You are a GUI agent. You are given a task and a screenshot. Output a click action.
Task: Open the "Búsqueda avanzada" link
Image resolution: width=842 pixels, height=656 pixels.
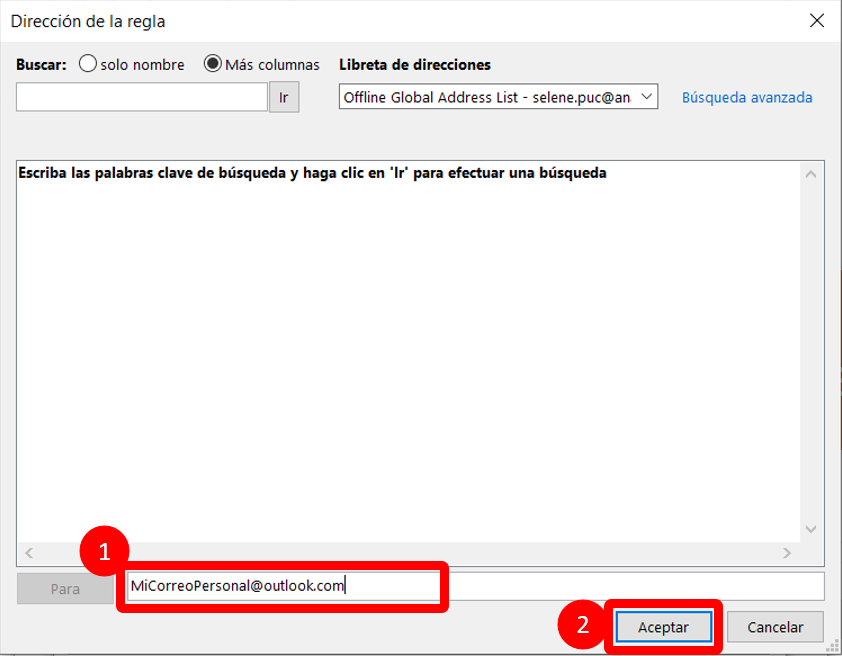(747, 97)
